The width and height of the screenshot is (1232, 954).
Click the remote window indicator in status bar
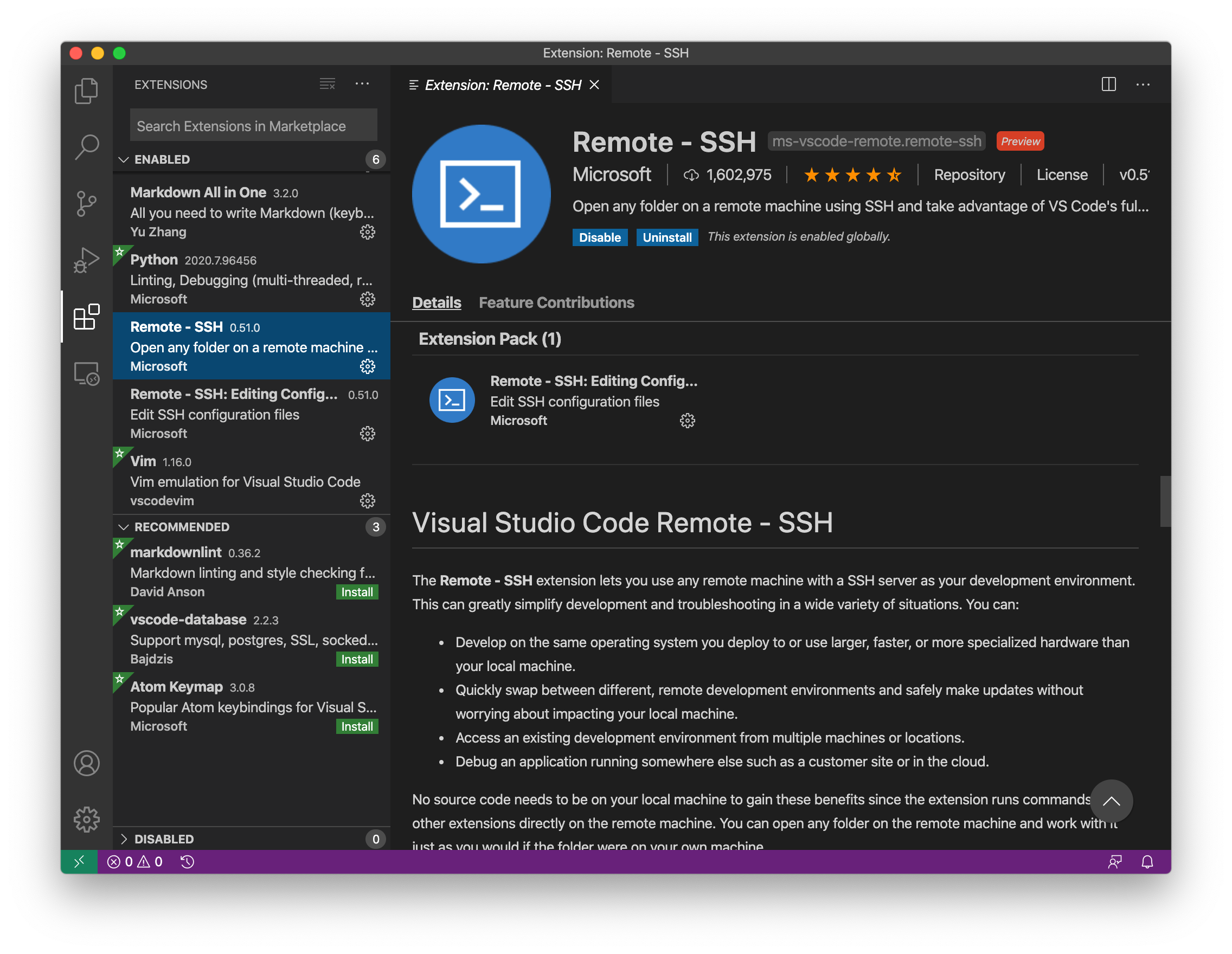(79, 861)
